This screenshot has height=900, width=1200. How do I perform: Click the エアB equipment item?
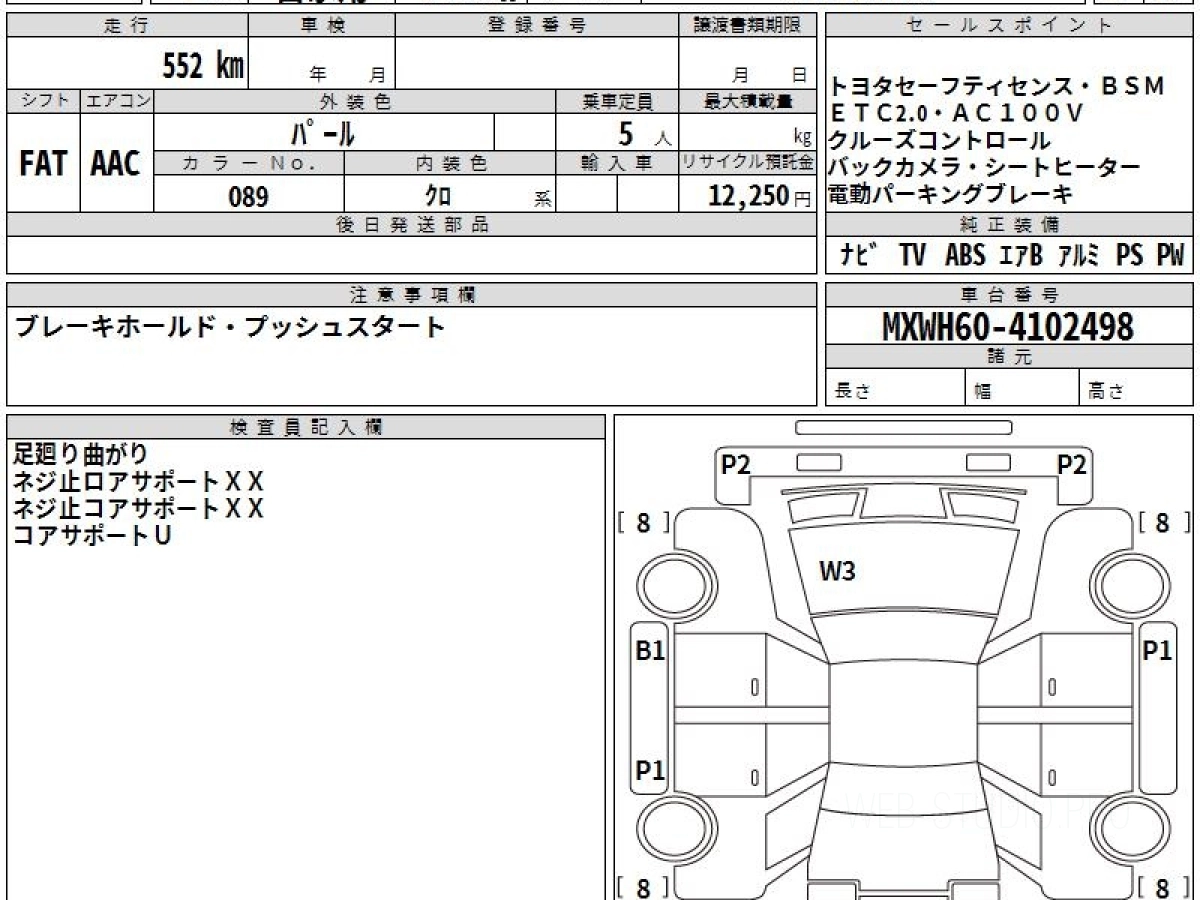1020,256
